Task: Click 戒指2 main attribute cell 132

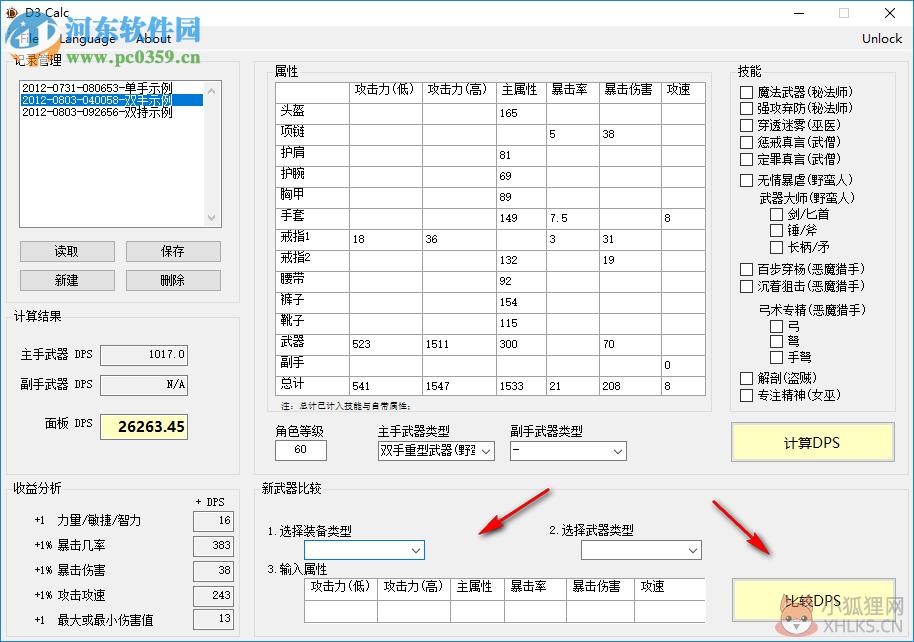Action: (x=521, y=260)
